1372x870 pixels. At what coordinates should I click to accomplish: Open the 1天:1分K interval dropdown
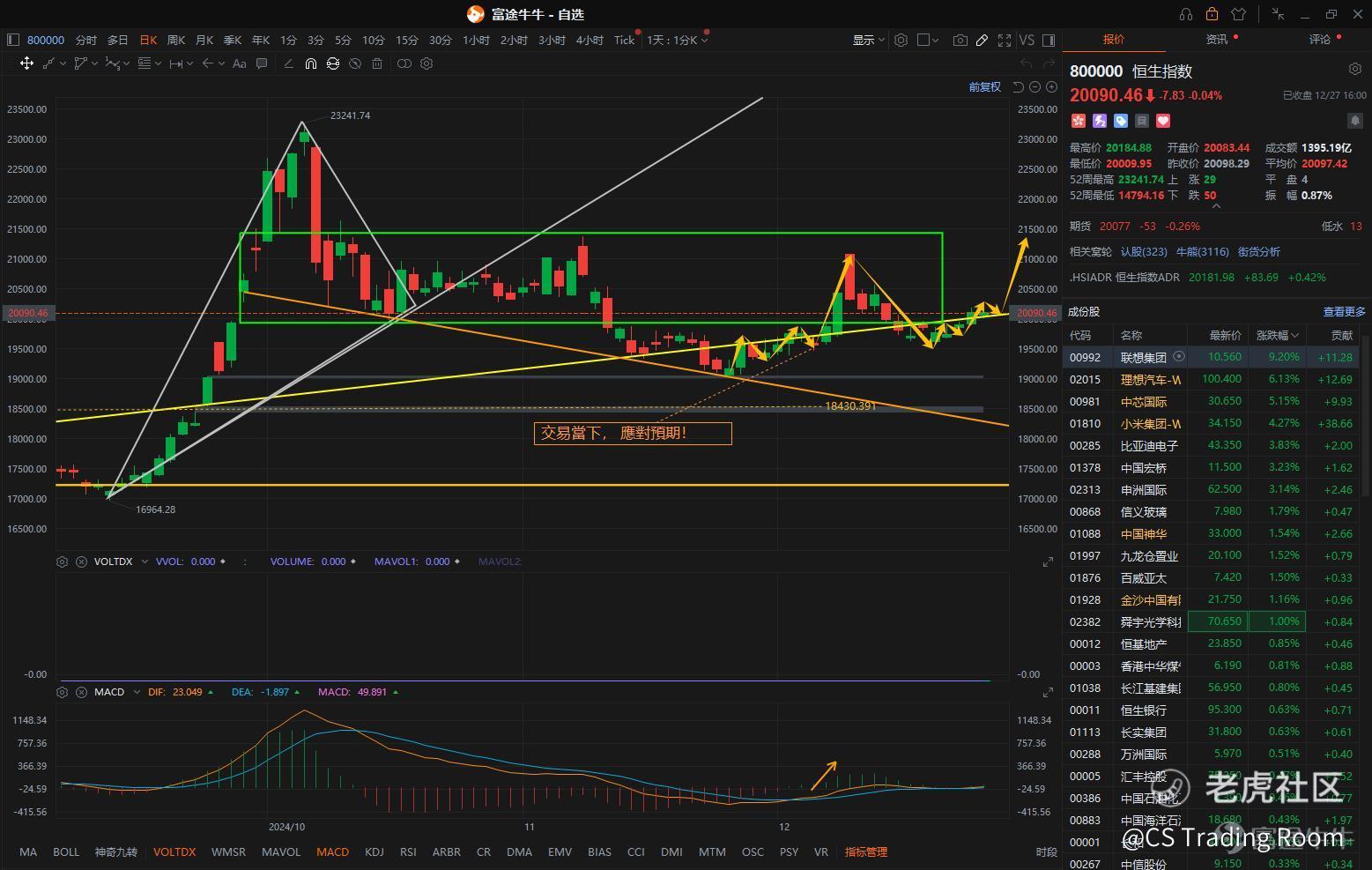click(x=677, y=40)
